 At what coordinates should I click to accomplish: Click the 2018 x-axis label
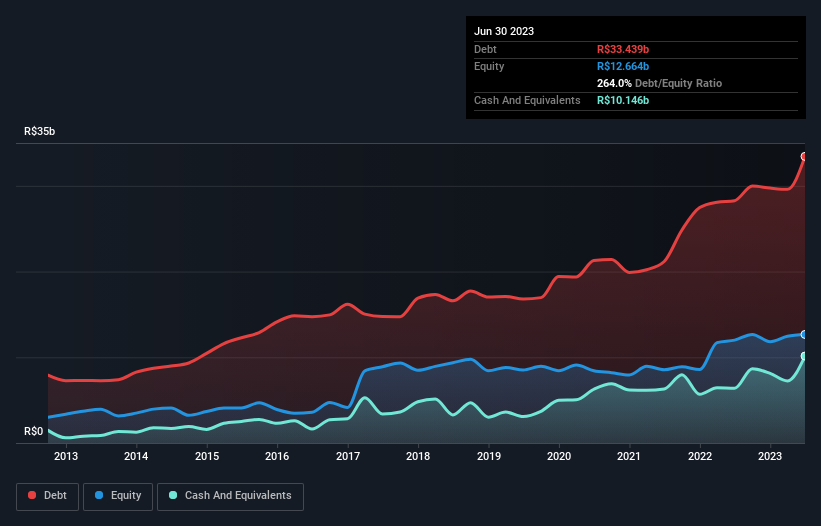click(x=418, y=456)
